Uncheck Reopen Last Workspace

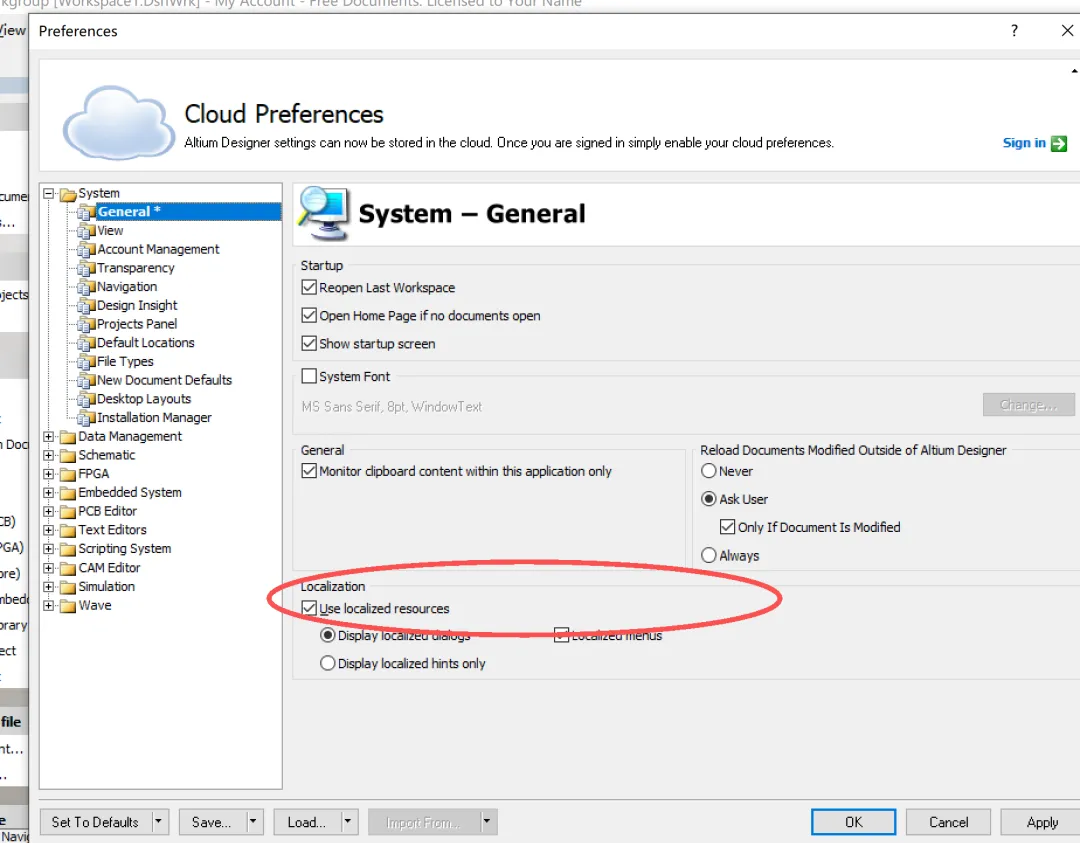(309, 287)
